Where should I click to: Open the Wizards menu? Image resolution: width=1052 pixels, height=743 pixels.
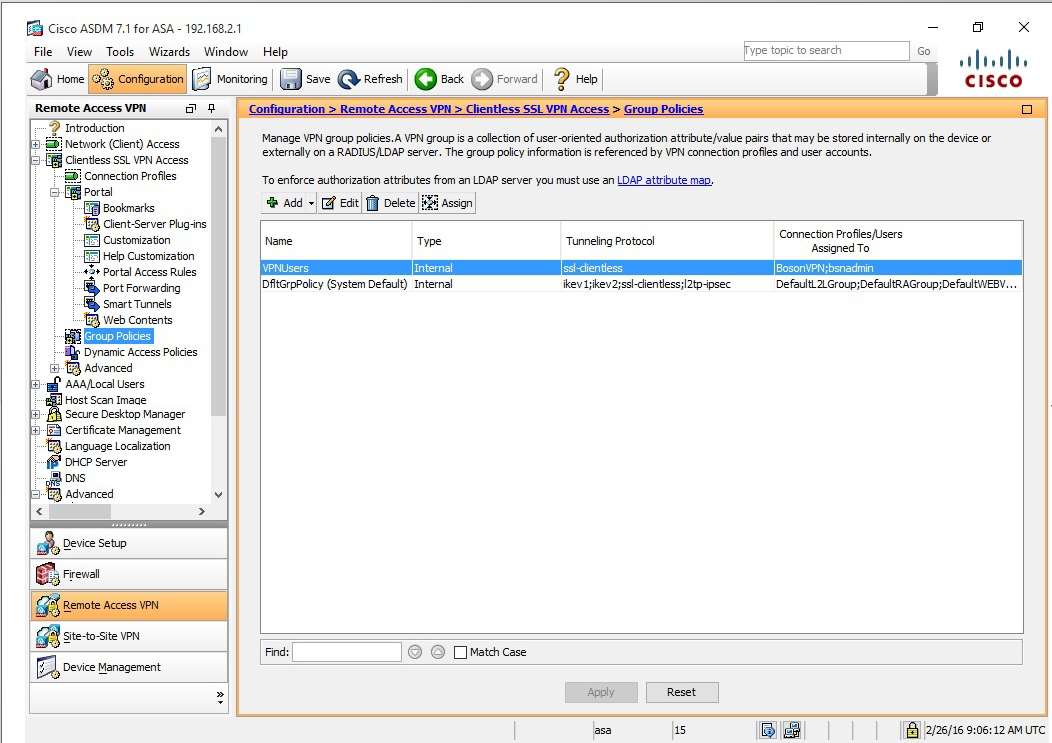tap(169, 52)
